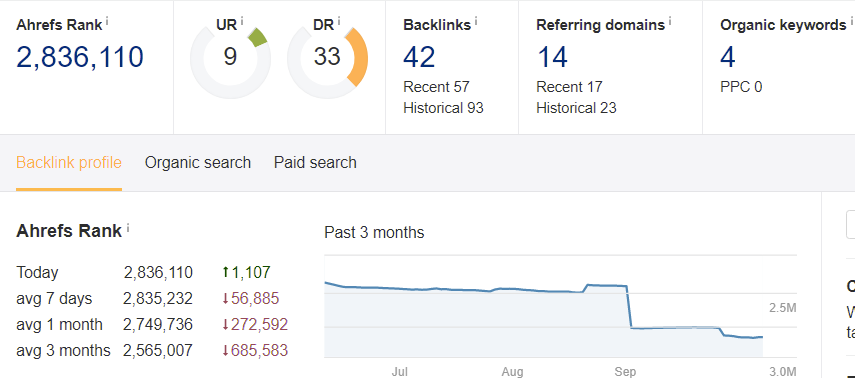Screen dimensions: 855x378
Task: Open the 42 backlinks count link
Action: coord(419,57)
